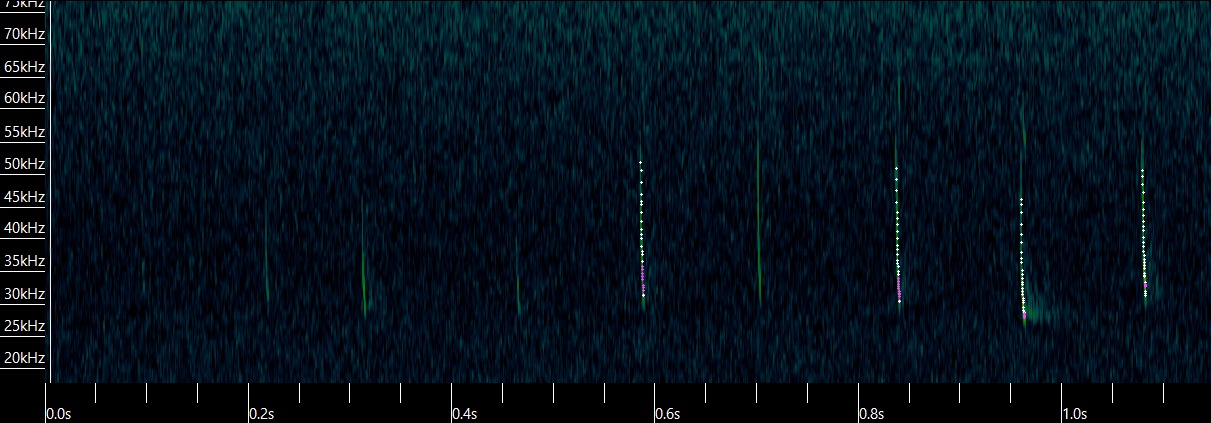Click the 0.4s time axis marker
The image size is (1211, 423).
point(465,413)
